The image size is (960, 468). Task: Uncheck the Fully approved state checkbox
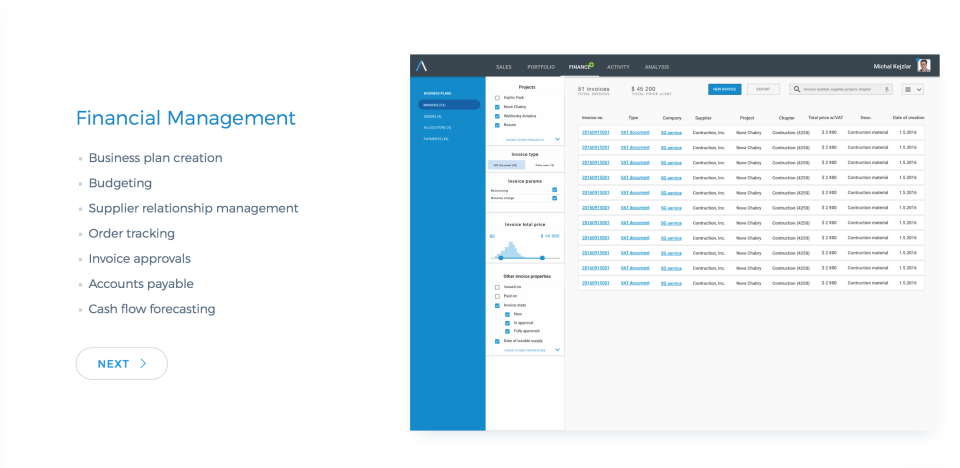pyautogui.click(x=508, y=331)
